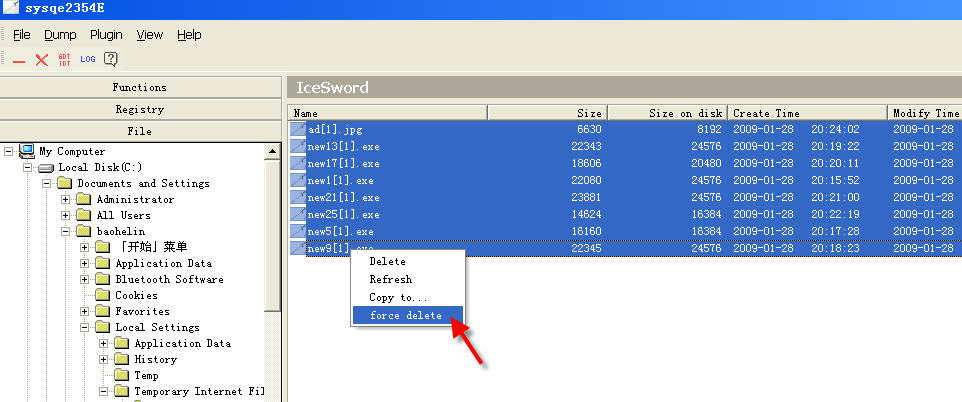This screenshot has width=962, height=402.
Task: Click the Temp folder icon
Action: (x=122, y=375)
